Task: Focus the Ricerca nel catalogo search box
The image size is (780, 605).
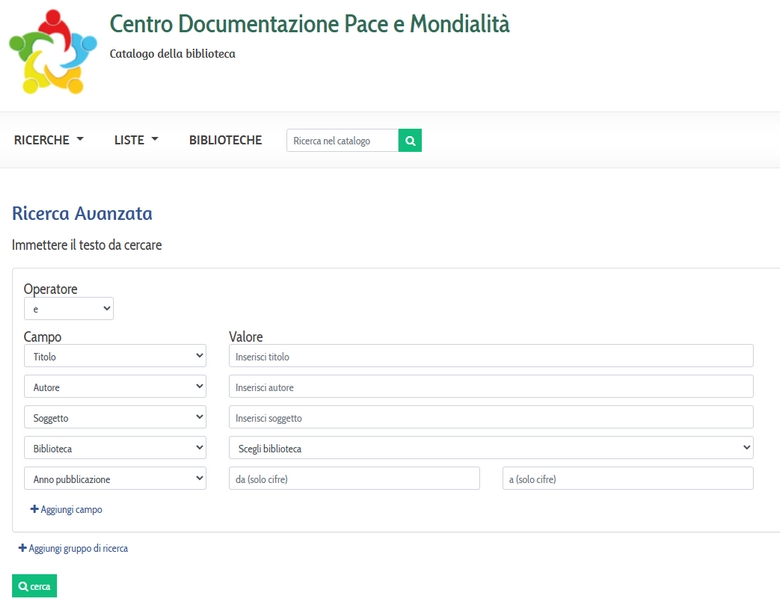Action: (x=342, y=140)
